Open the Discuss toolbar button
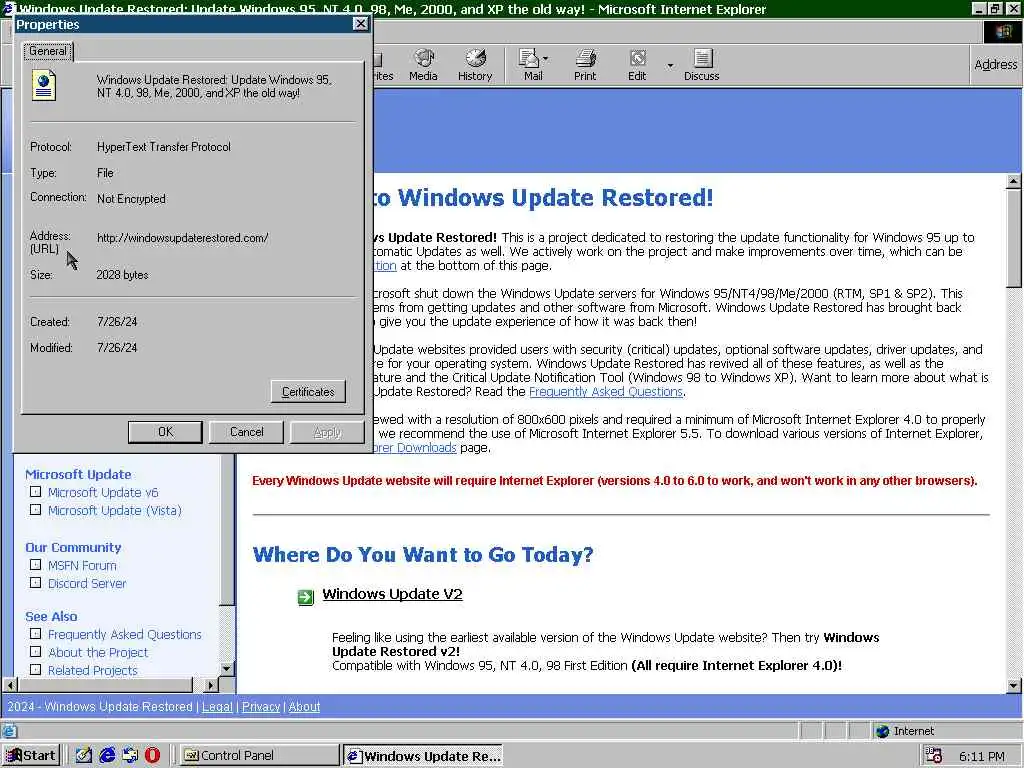The height and width of the screenshot is (768, 1024). [701, 65]
